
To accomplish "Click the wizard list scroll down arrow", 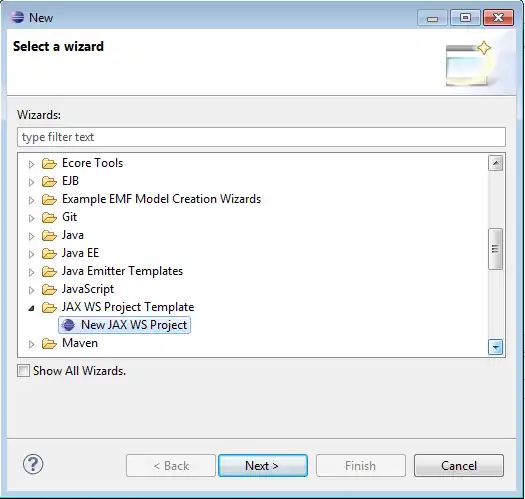I will [496, 347].
